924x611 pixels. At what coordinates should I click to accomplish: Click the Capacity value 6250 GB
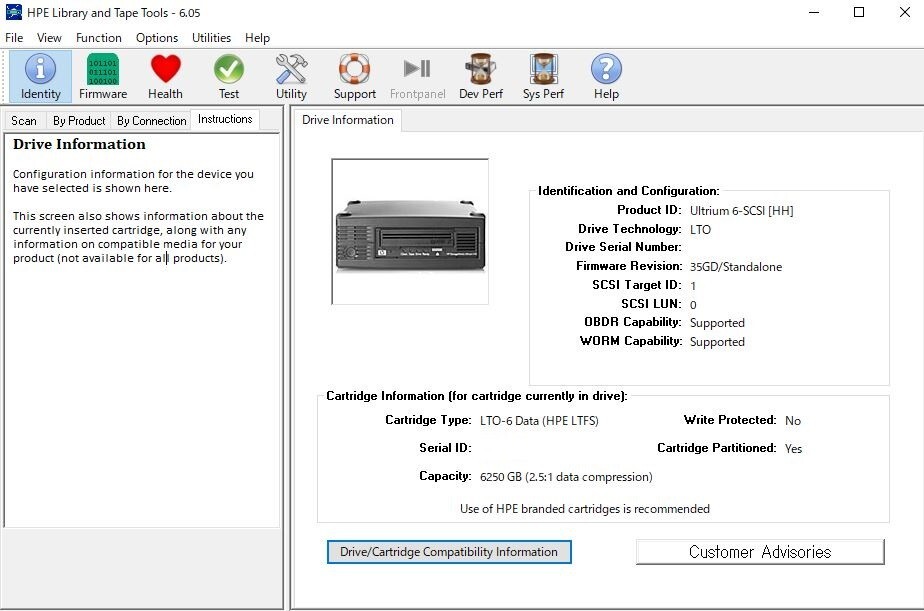tap(566, 477)
